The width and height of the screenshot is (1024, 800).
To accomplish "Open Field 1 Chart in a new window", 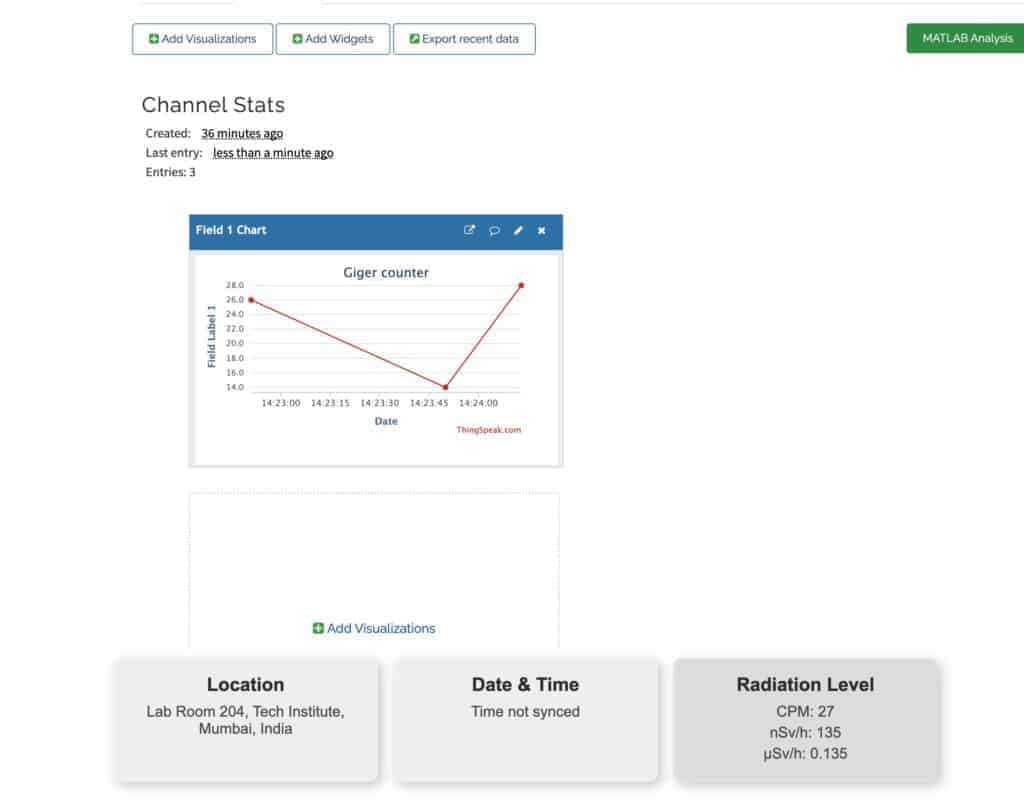I will coord(470,230).
